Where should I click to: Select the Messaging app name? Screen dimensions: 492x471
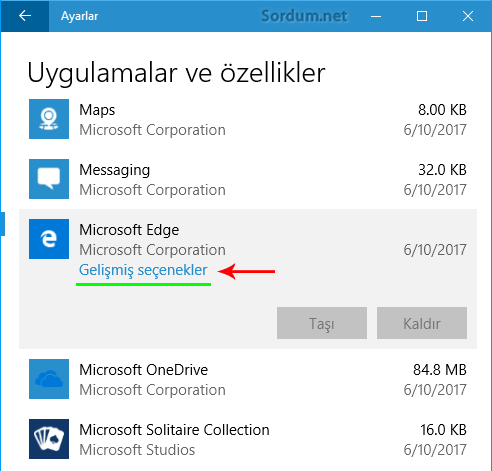coord(115,170)
